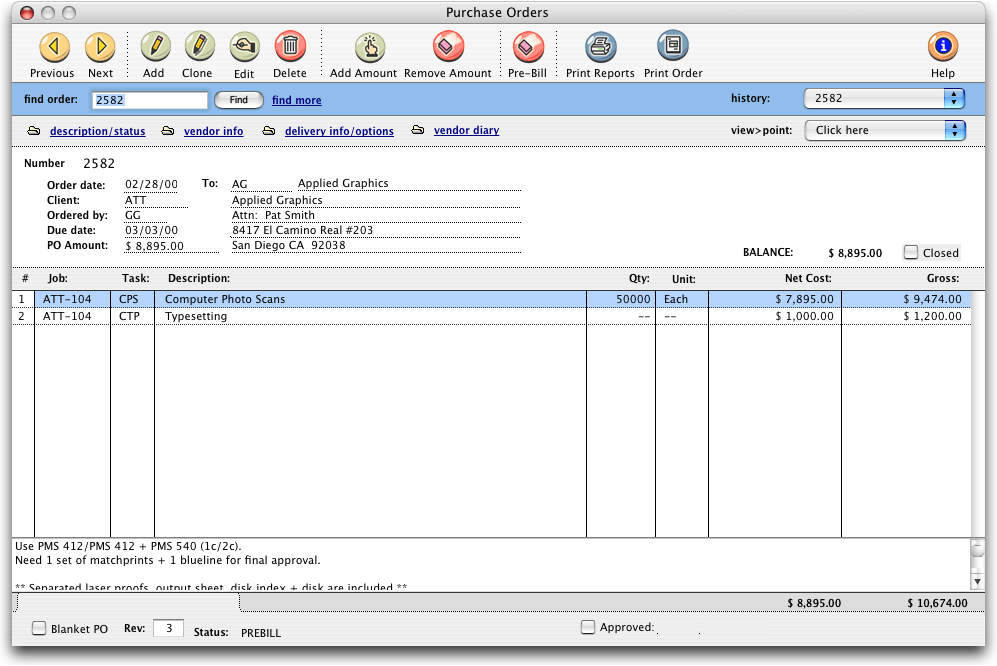
Task: Delete this purchase order via trash icon
Action: (x=290, y=46)
